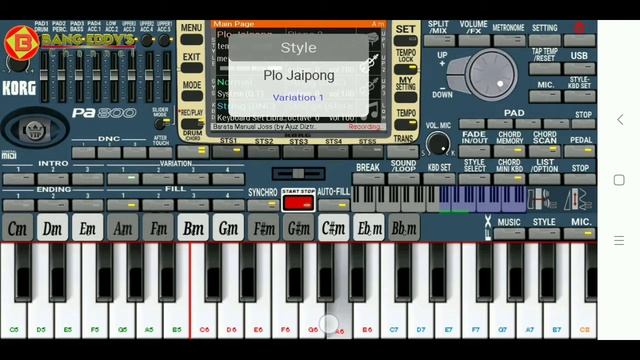Select the STS1 button
The image size is (640, 360).
[x=228, y=152]
